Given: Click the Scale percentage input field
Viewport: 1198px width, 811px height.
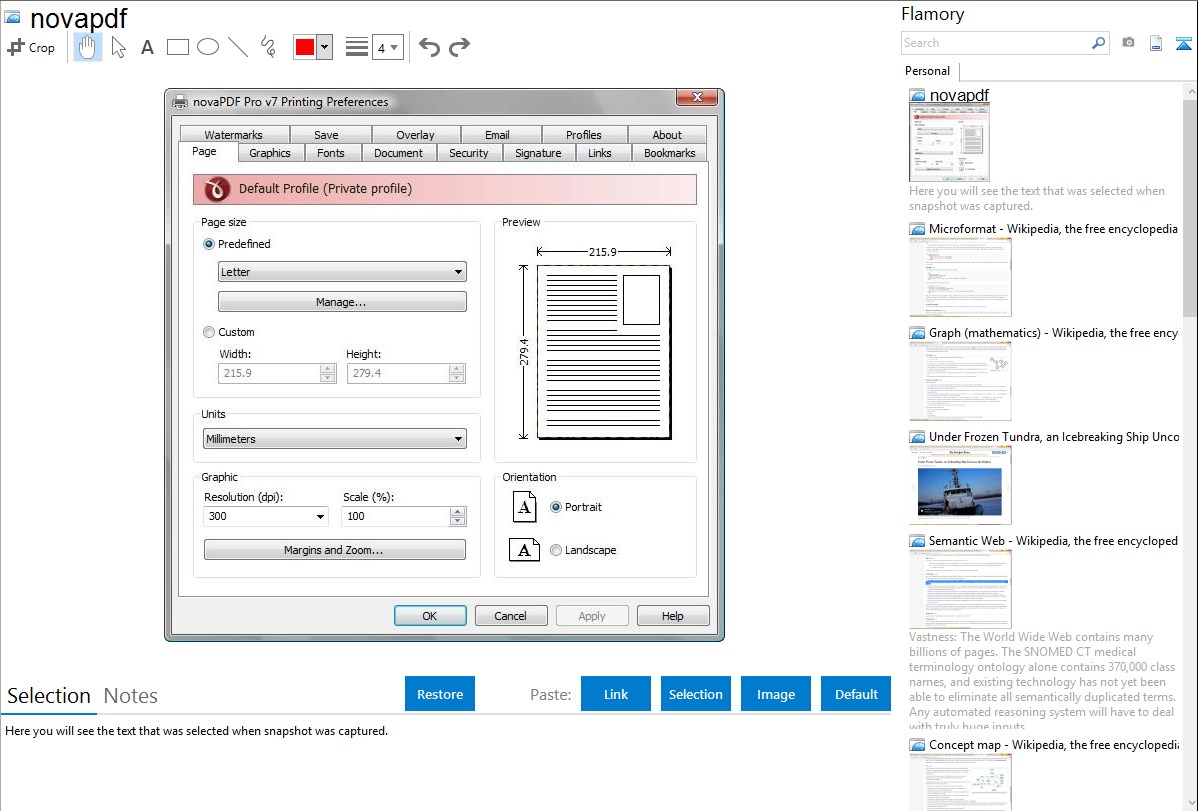Looking at the screenshot, I should click(396, 516).
